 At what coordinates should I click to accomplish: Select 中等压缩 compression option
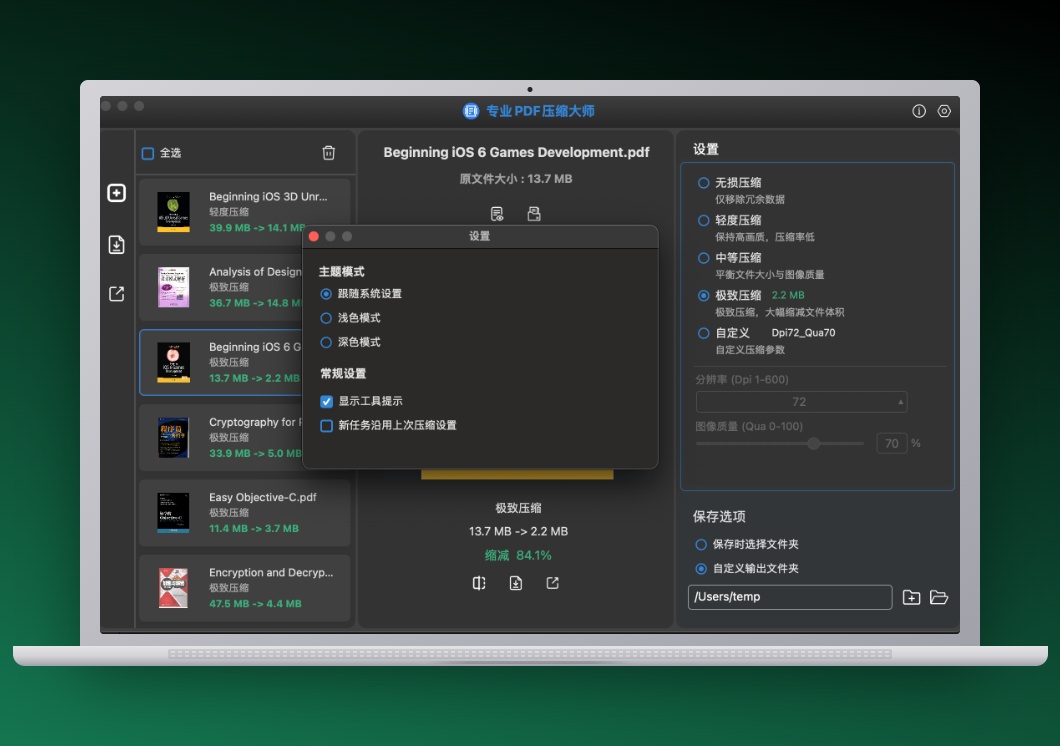(x=704, y=258)
